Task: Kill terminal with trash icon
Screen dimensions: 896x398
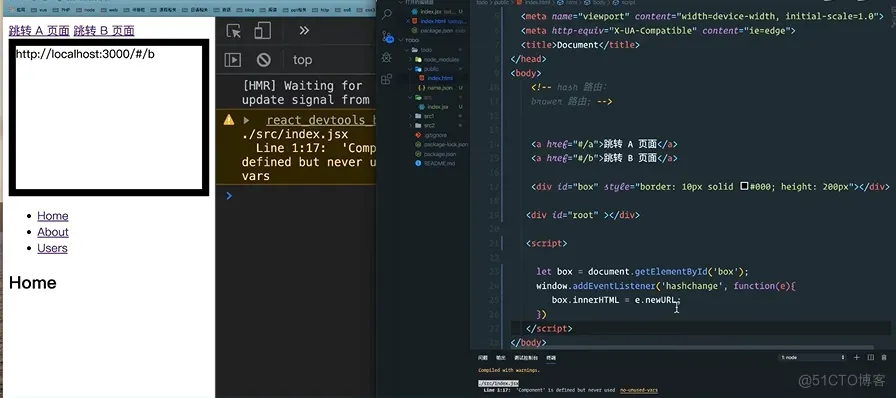Action: pos(884,357)
